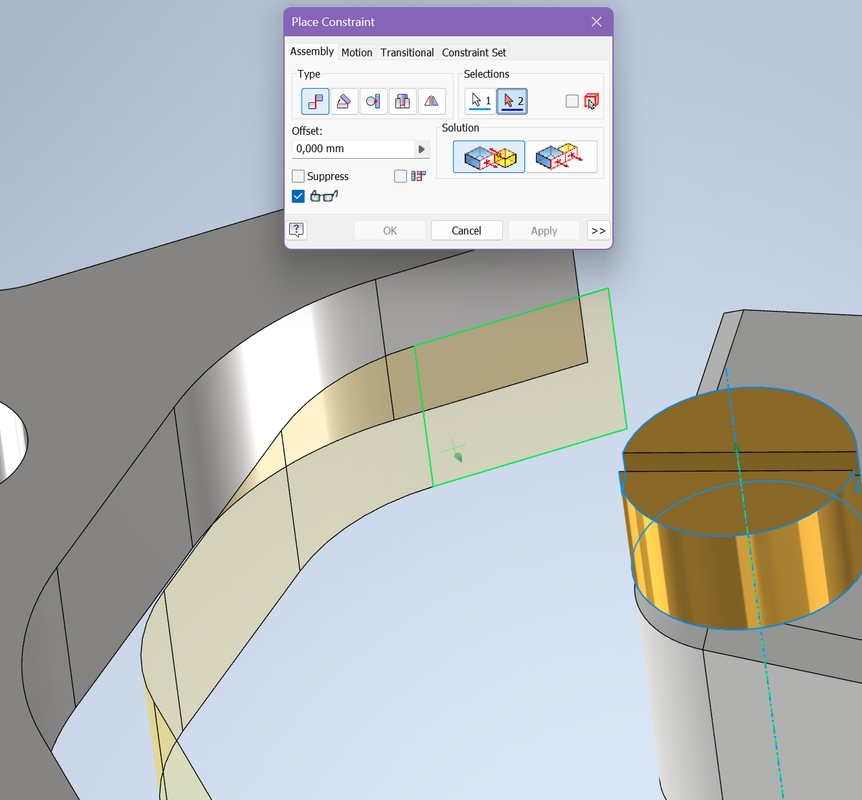The width and height of the screenshot is (862, 800).
Task: Choose the Mate solution option
Action: click(489, 157)
